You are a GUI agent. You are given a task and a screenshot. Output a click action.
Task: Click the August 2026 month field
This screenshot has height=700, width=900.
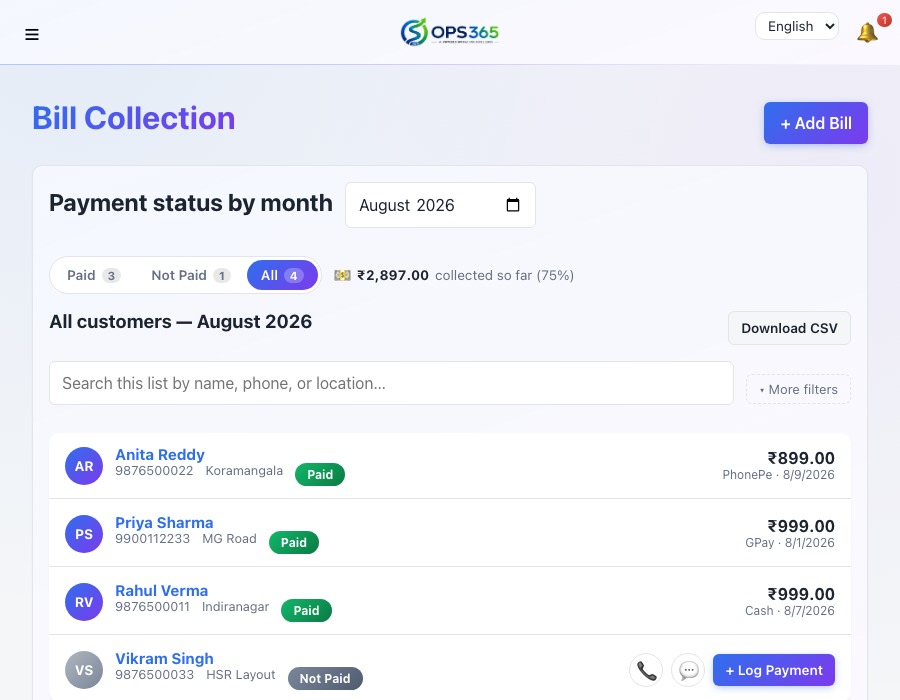440,205
